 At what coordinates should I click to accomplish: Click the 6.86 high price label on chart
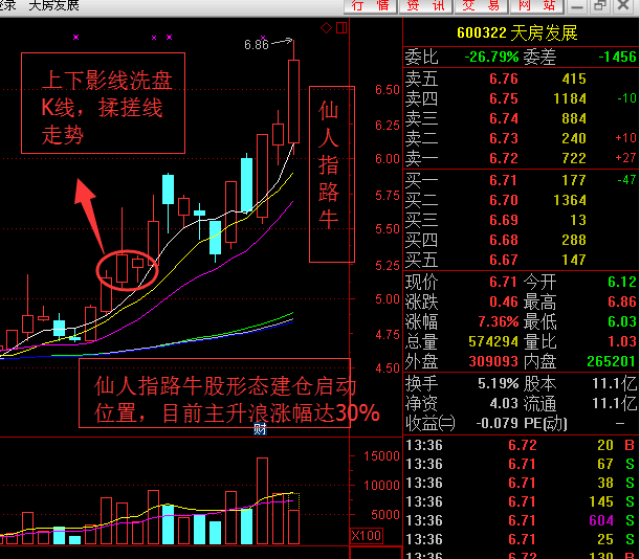(256, 44)
